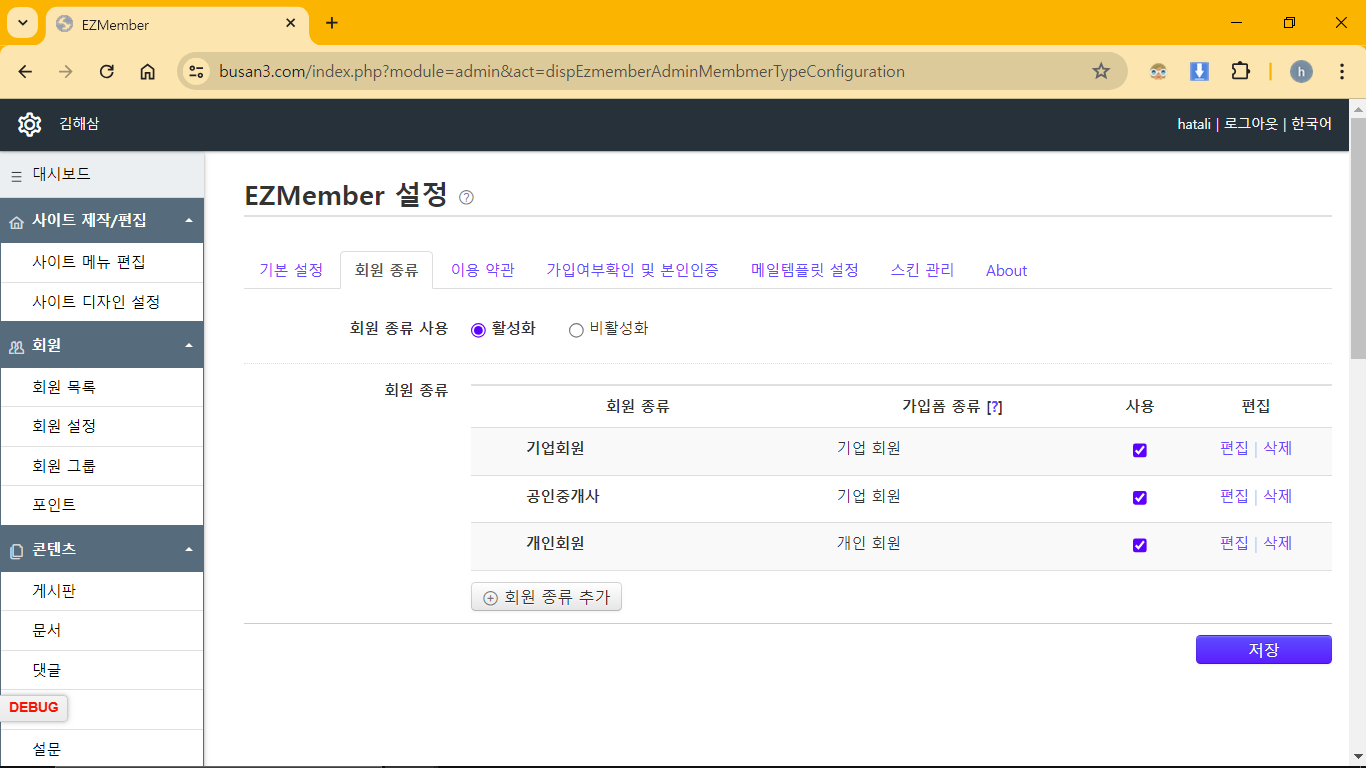Image resolution: width=1366 pixels, height=768 pixels.
Task: Click the 저장 save button
Action: [1264, 649]
